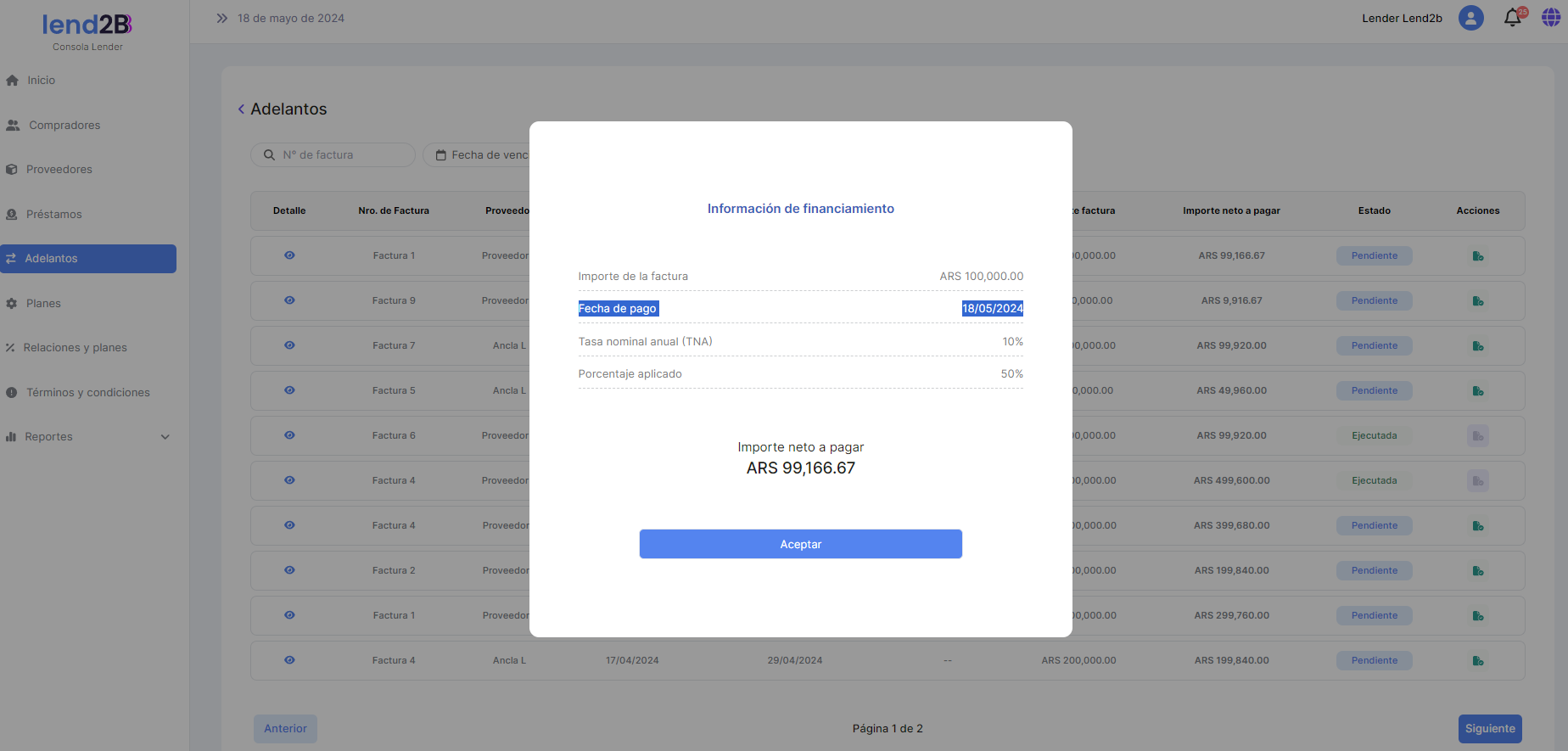1568x751 pixels.
Task: Toggle detail eye icon for Factura 2
Action: pyautogui.click(x=289, y=570)
